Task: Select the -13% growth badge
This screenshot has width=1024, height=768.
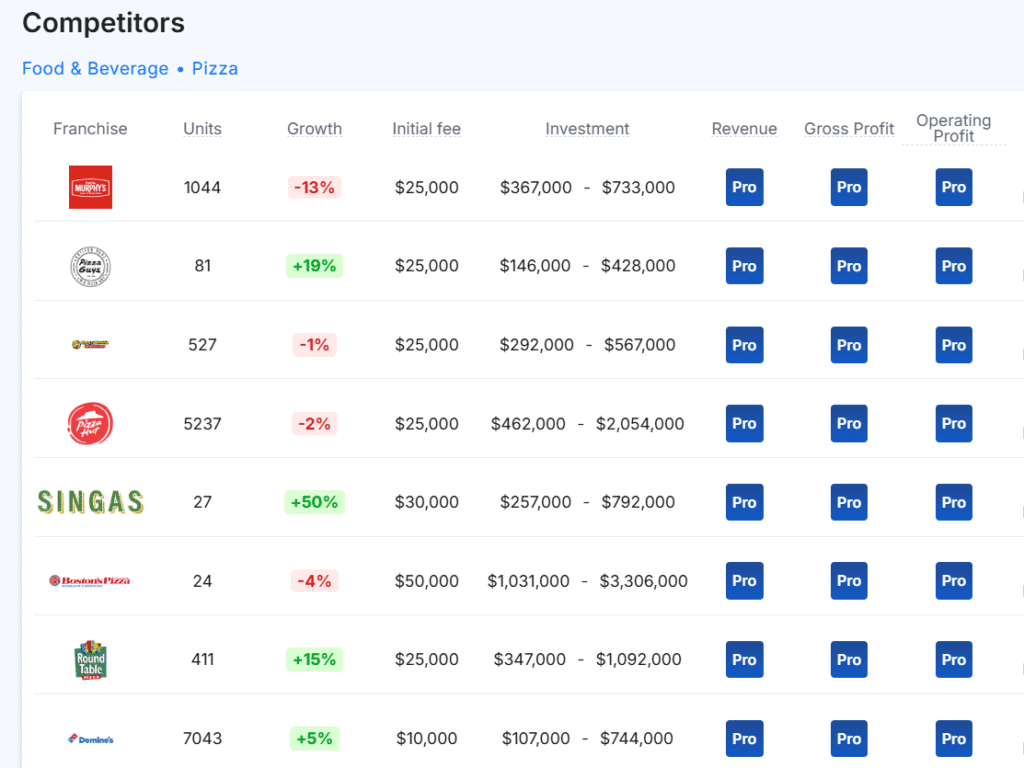Action: 314,187
